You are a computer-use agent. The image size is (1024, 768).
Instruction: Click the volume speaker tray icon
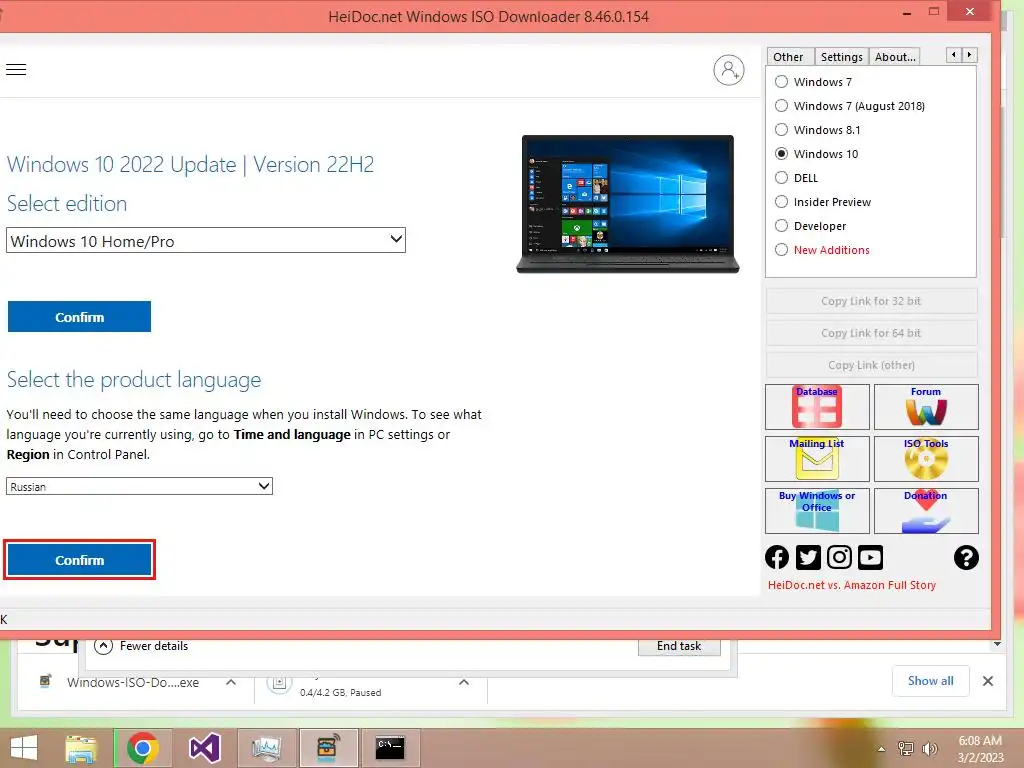pyautogui.click(x=930, y=749)
